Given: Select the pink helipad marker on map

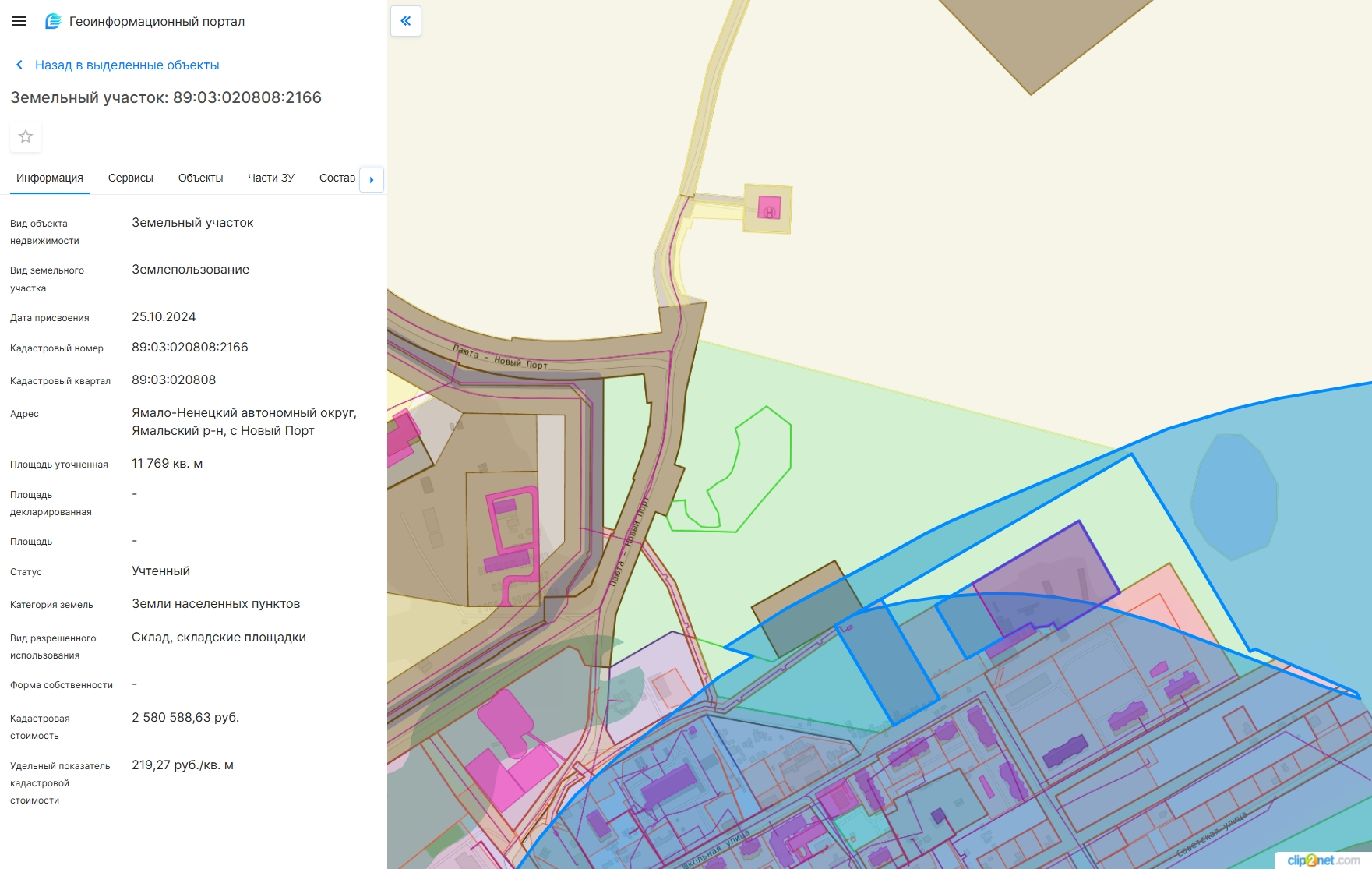Looking at the screenshot, I should coord(769,209).
